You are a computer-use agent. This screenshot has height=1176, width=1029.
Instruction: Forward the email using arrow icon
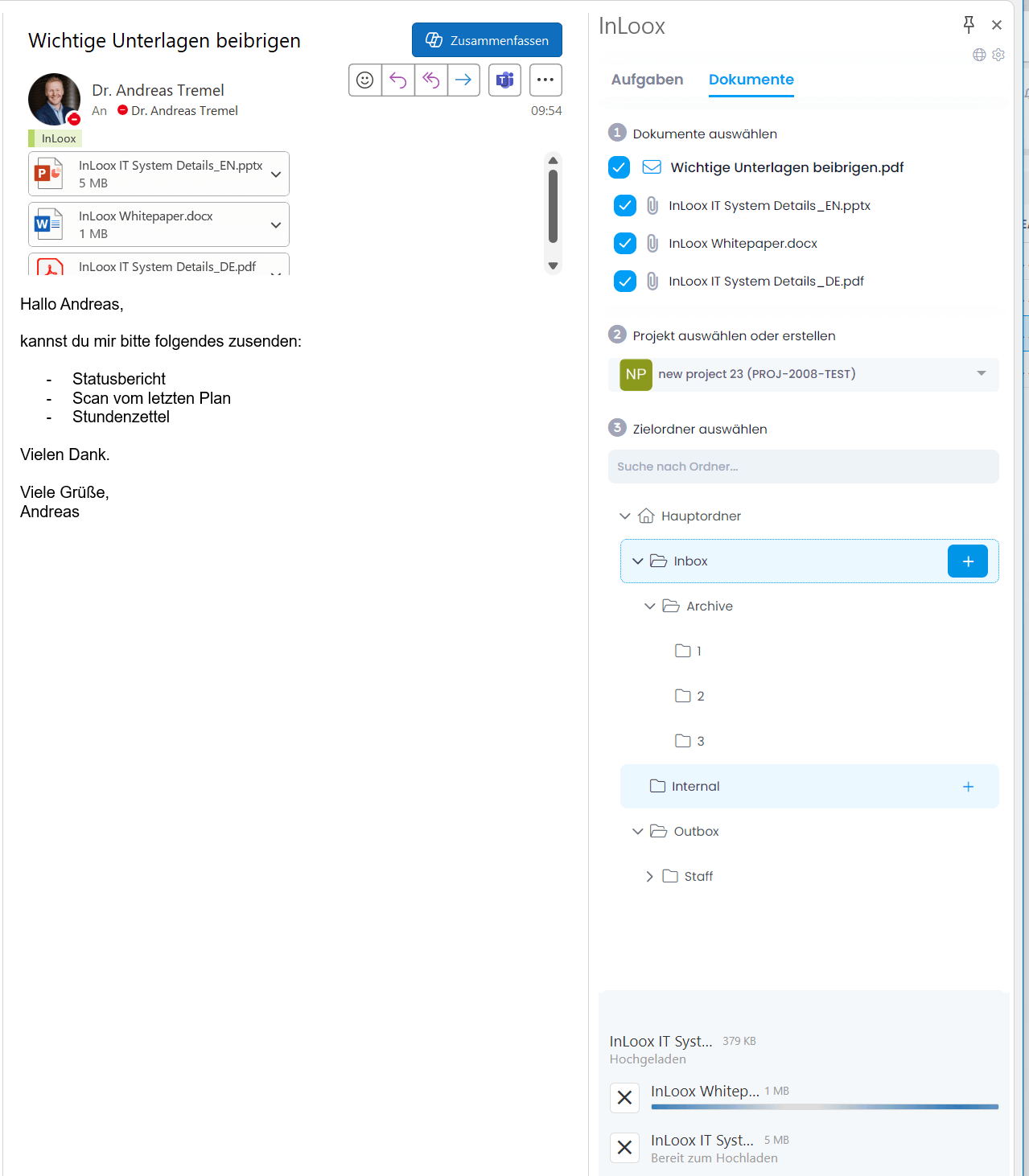[x=463, y=80]
